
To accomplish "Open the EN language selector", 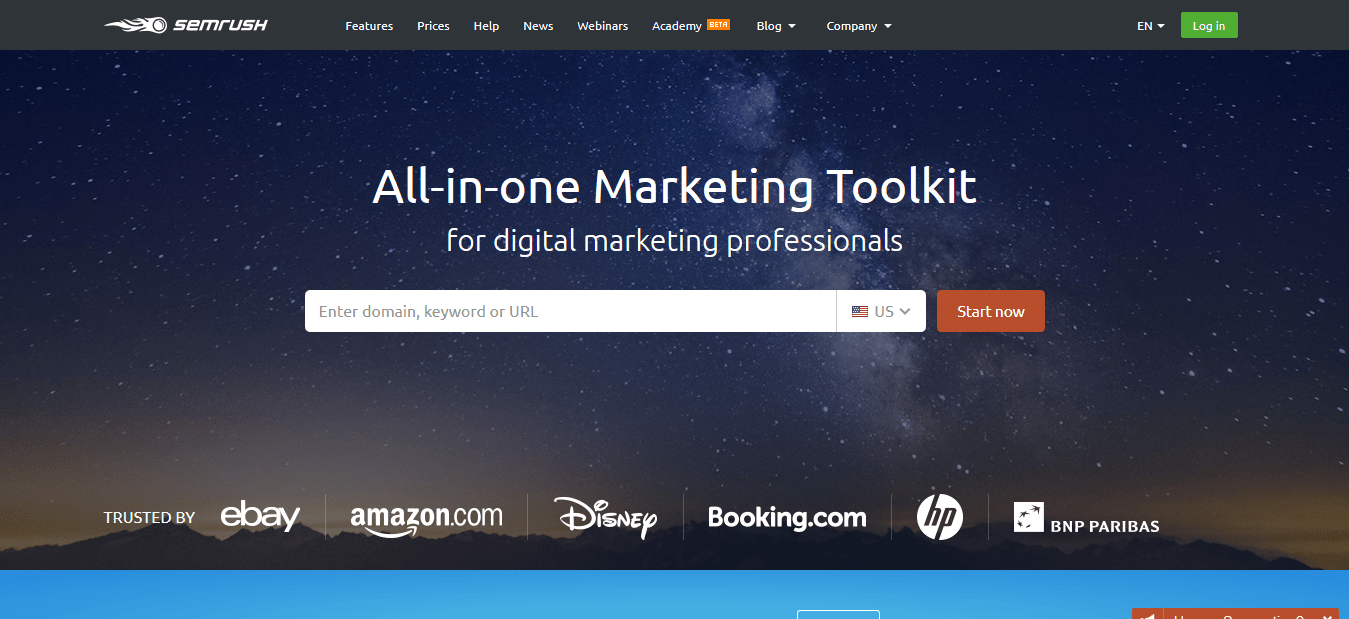I will (1151, 26).
